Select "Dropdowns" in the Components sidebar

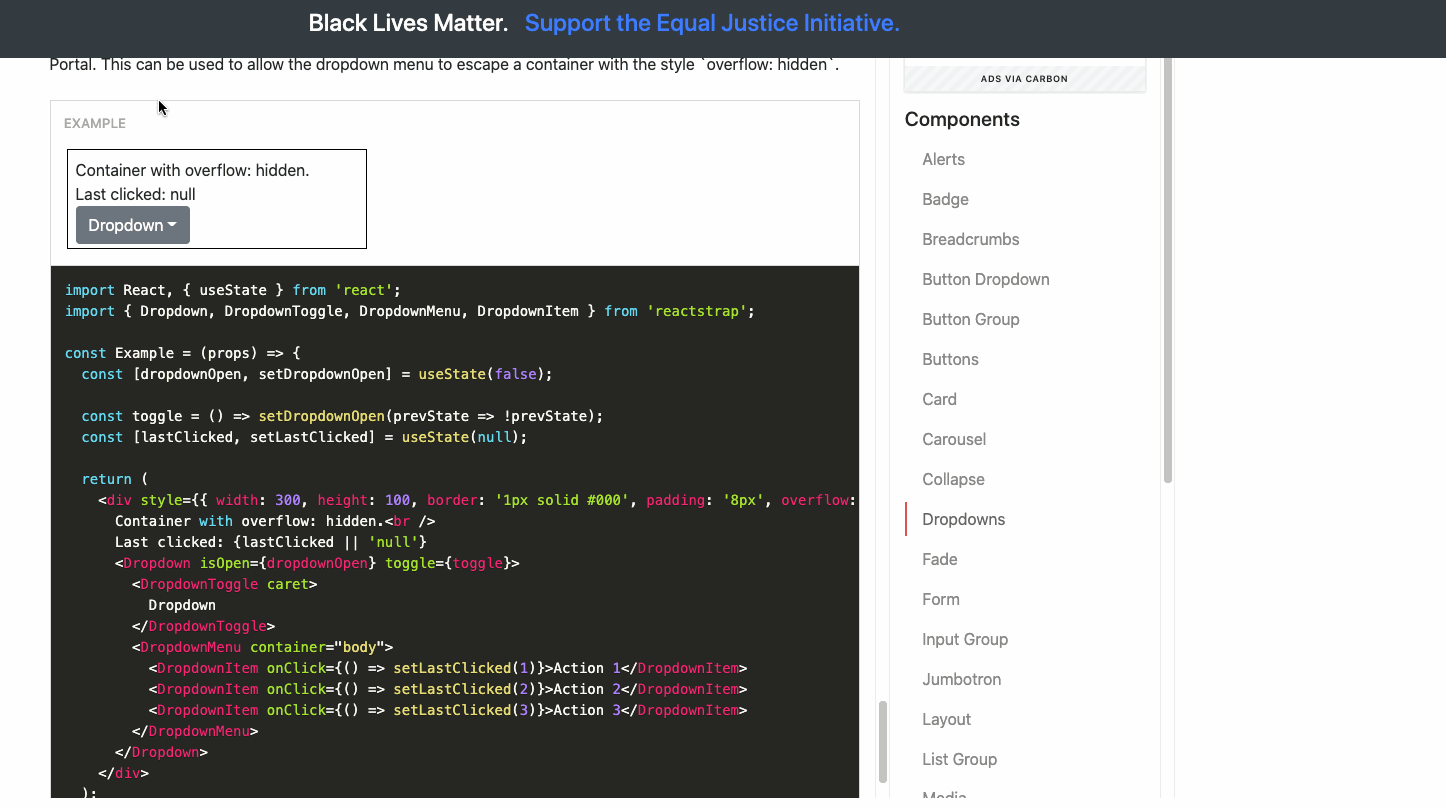point(963,519)
